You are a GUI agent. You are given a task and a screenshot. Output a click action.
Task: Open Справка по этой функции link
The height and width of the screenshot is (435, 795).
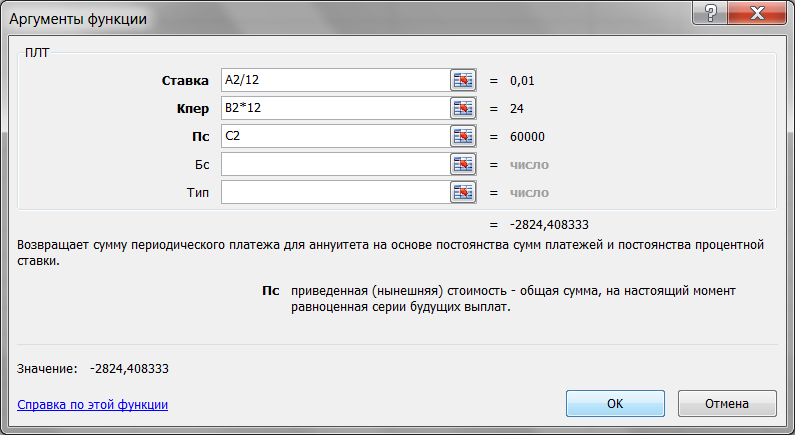click(92, 405)
